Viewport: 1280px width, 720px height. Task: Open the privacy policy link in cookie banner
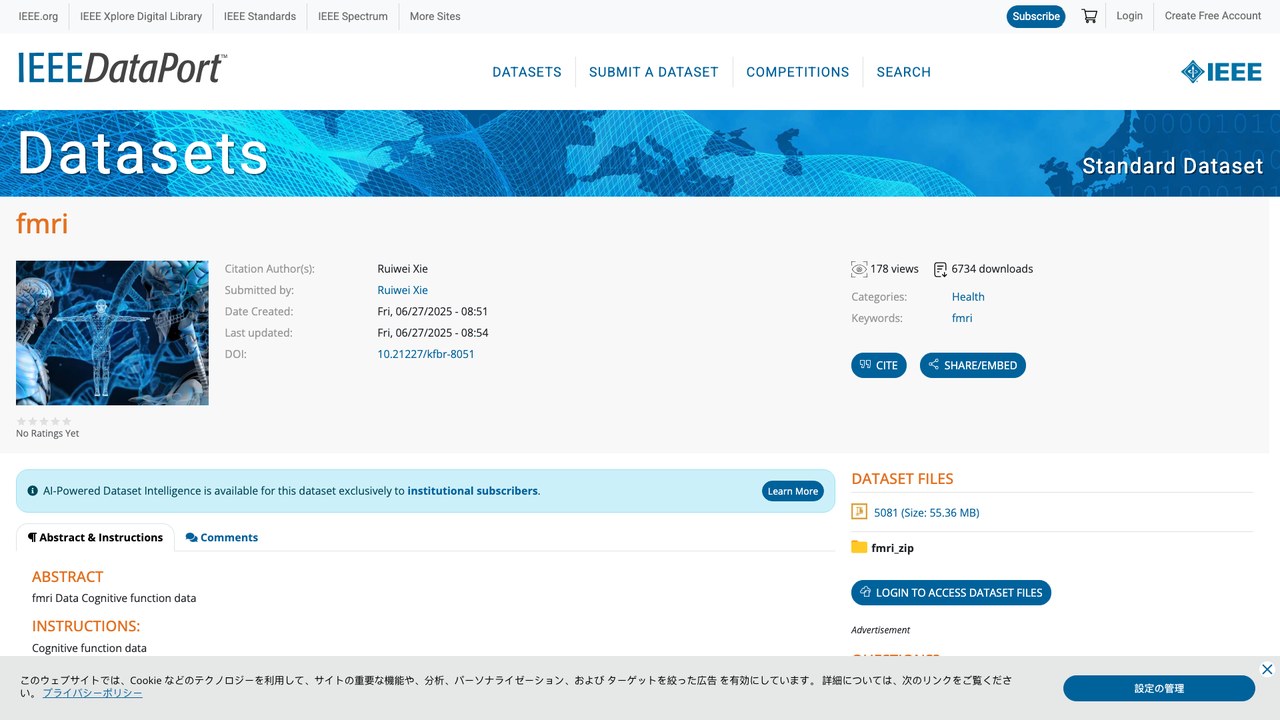coord(92,693)
